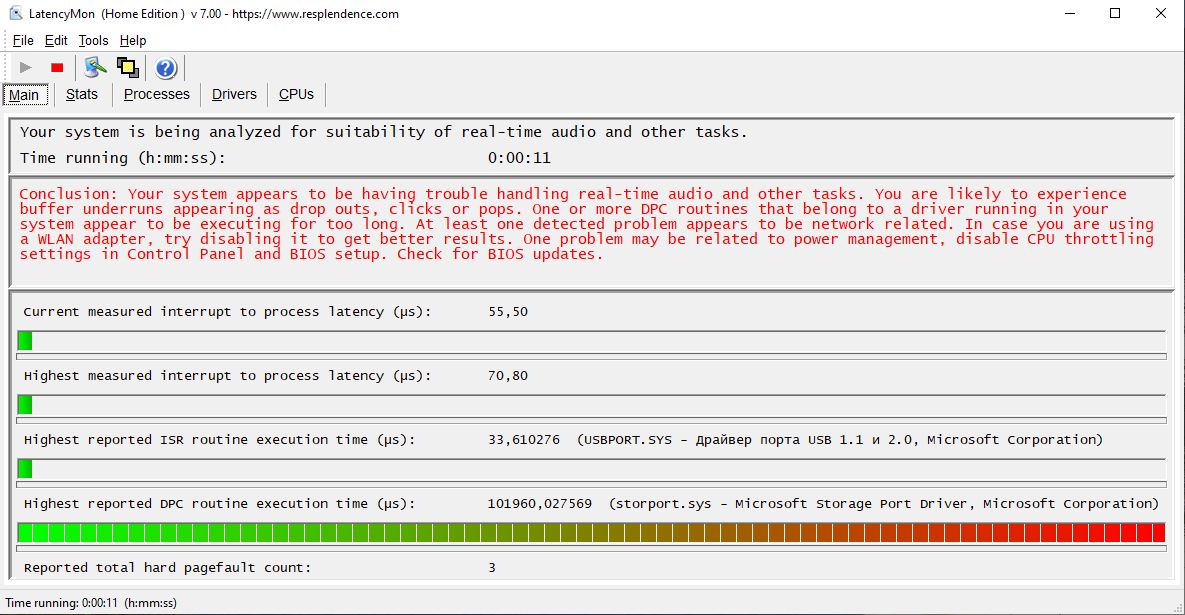This screenshot has width=1185, height=615.
Task: Click the overlapping windows toolbar icon
Action: 128,68
